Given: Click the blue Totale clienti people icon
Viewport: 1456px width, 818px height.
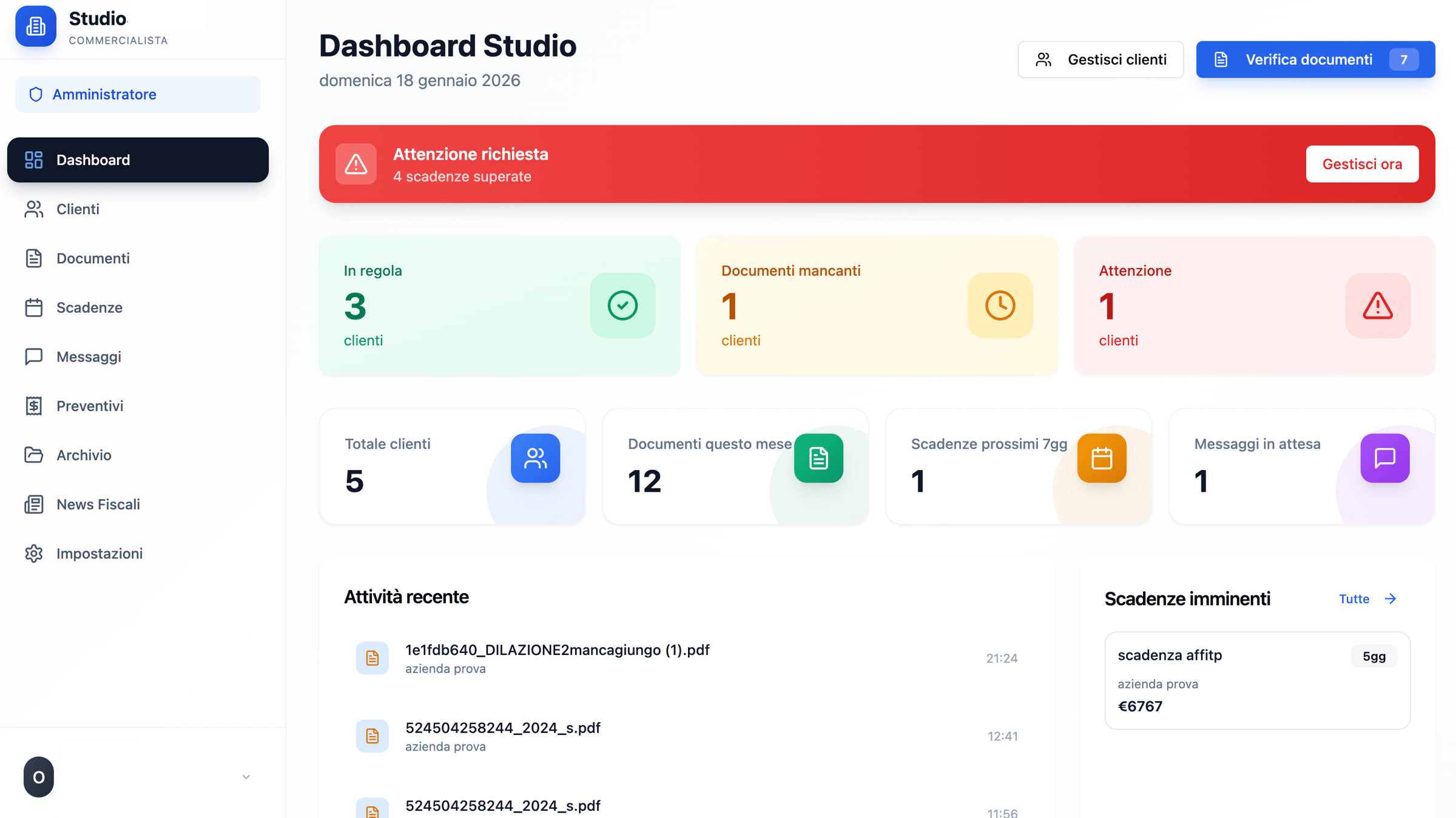Looking at the screenshot, I should coord(535,458).
